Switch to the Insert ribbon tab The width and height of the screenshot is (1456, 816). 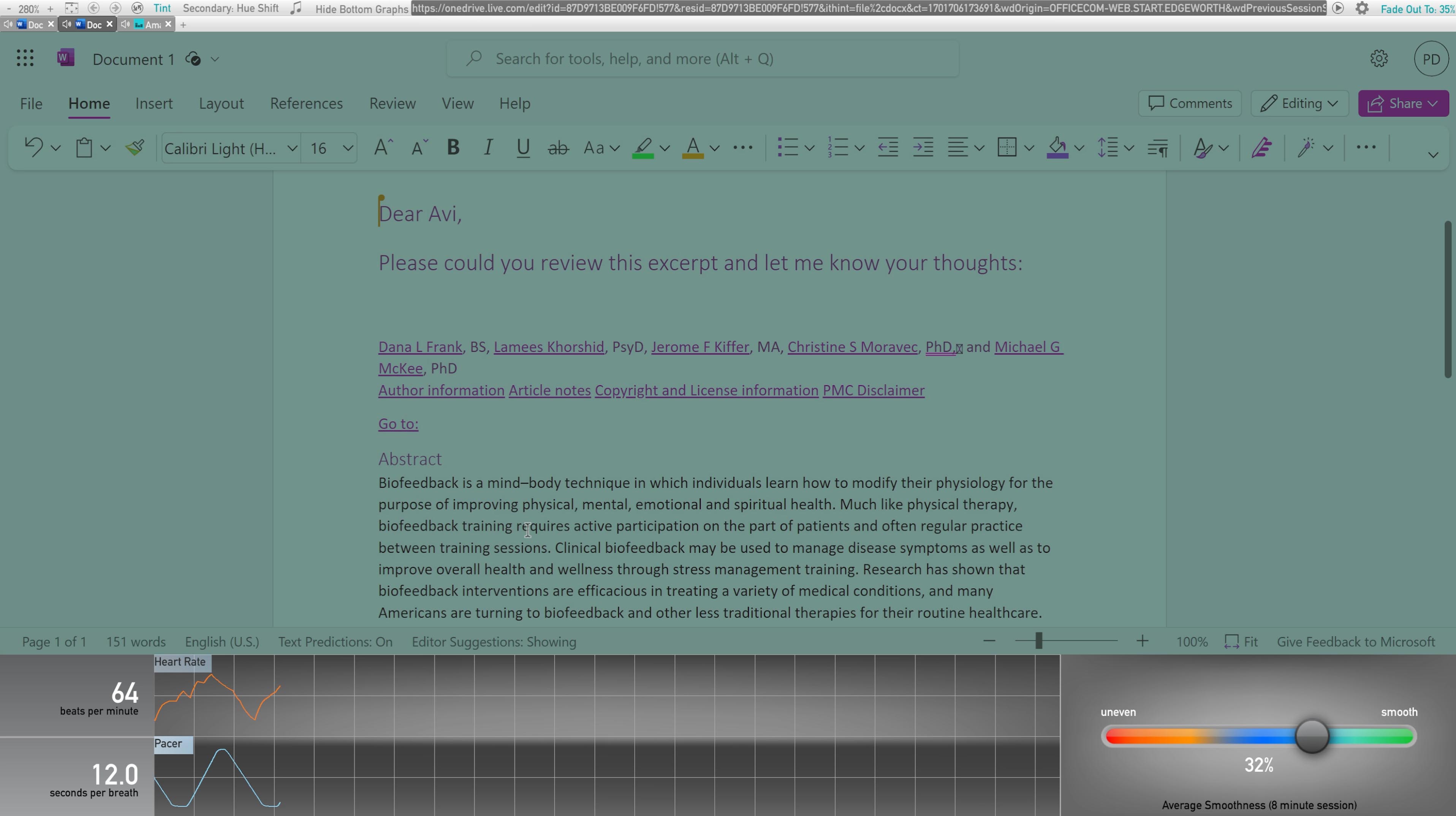[x=154, y=103]
